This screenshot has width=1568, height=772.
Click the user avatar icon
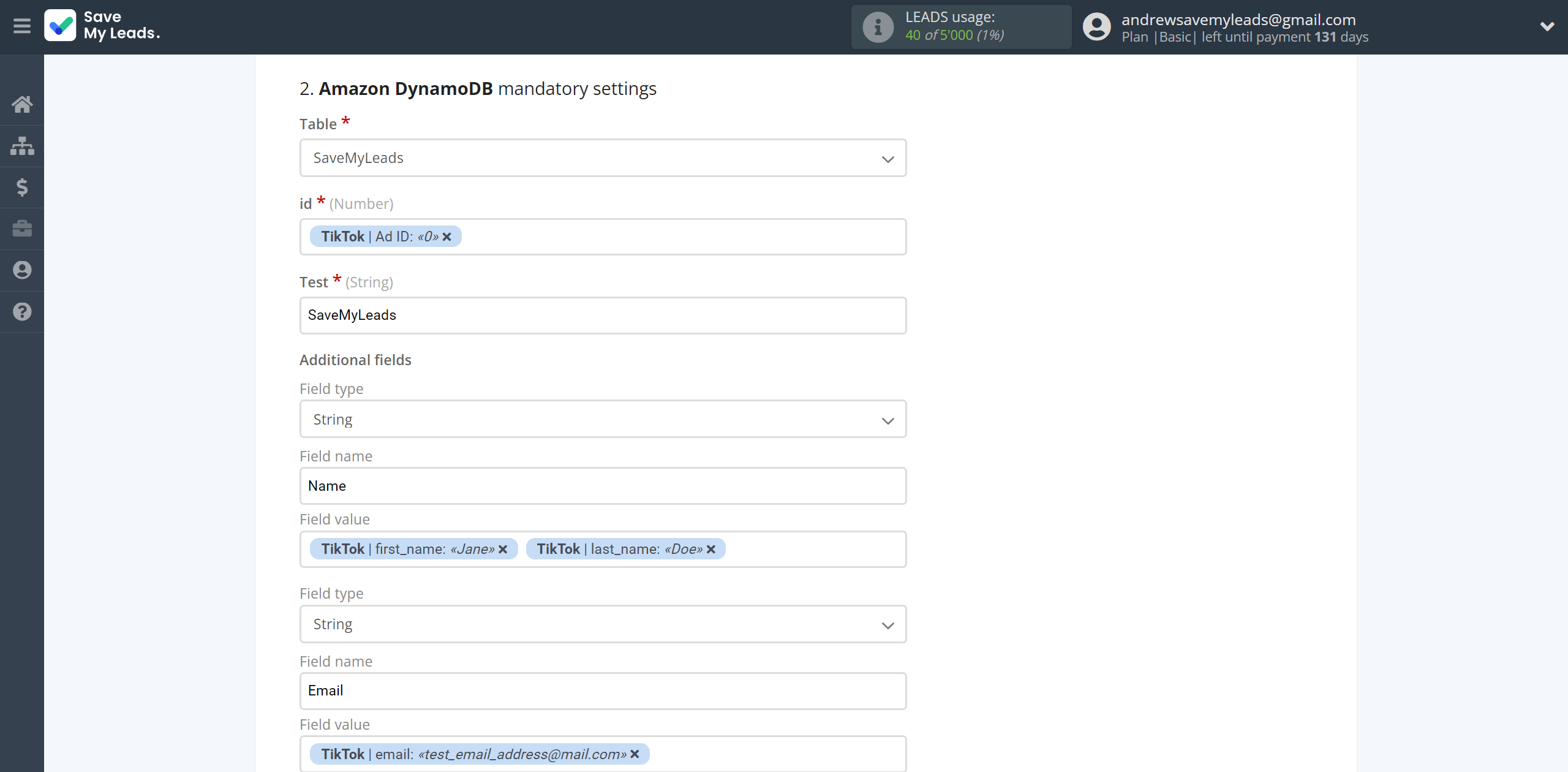(x=1096, y=27)
